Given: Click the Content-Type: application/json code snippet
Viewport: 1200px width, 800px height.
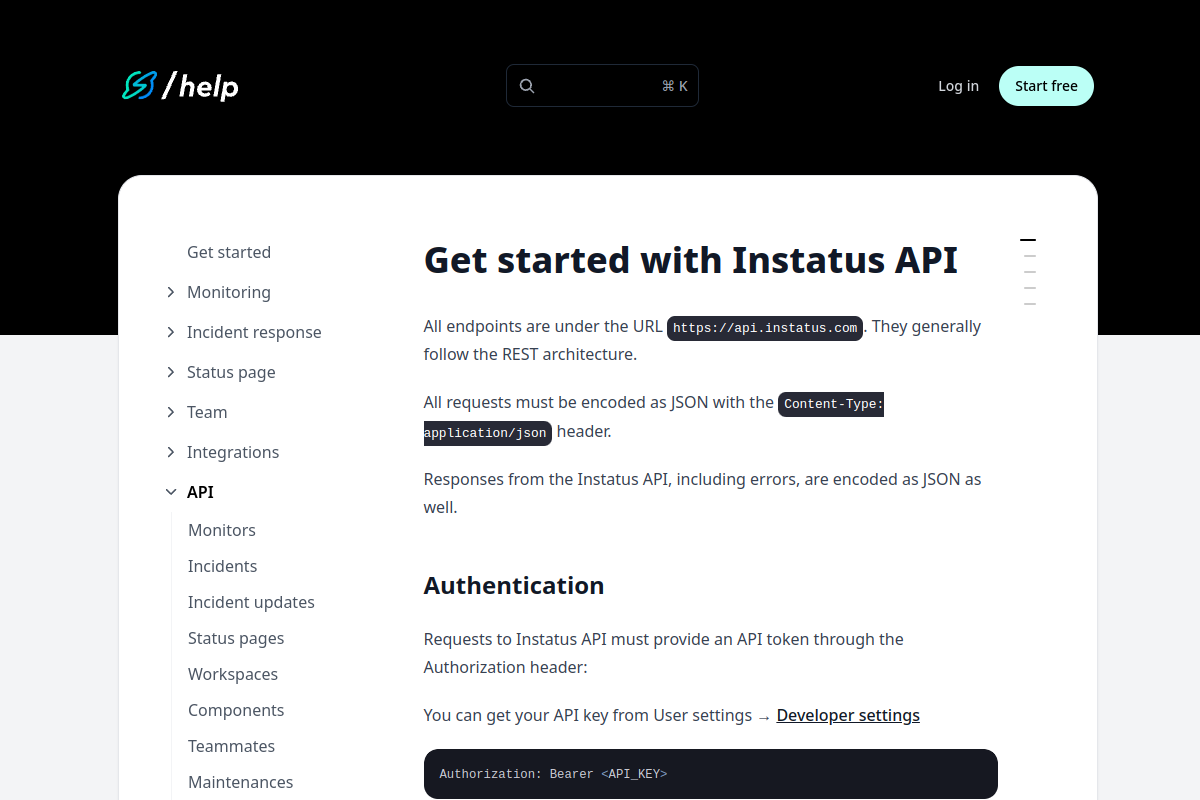Looking at the screenshot, I should pyautogui.click(x=654, y=418).
